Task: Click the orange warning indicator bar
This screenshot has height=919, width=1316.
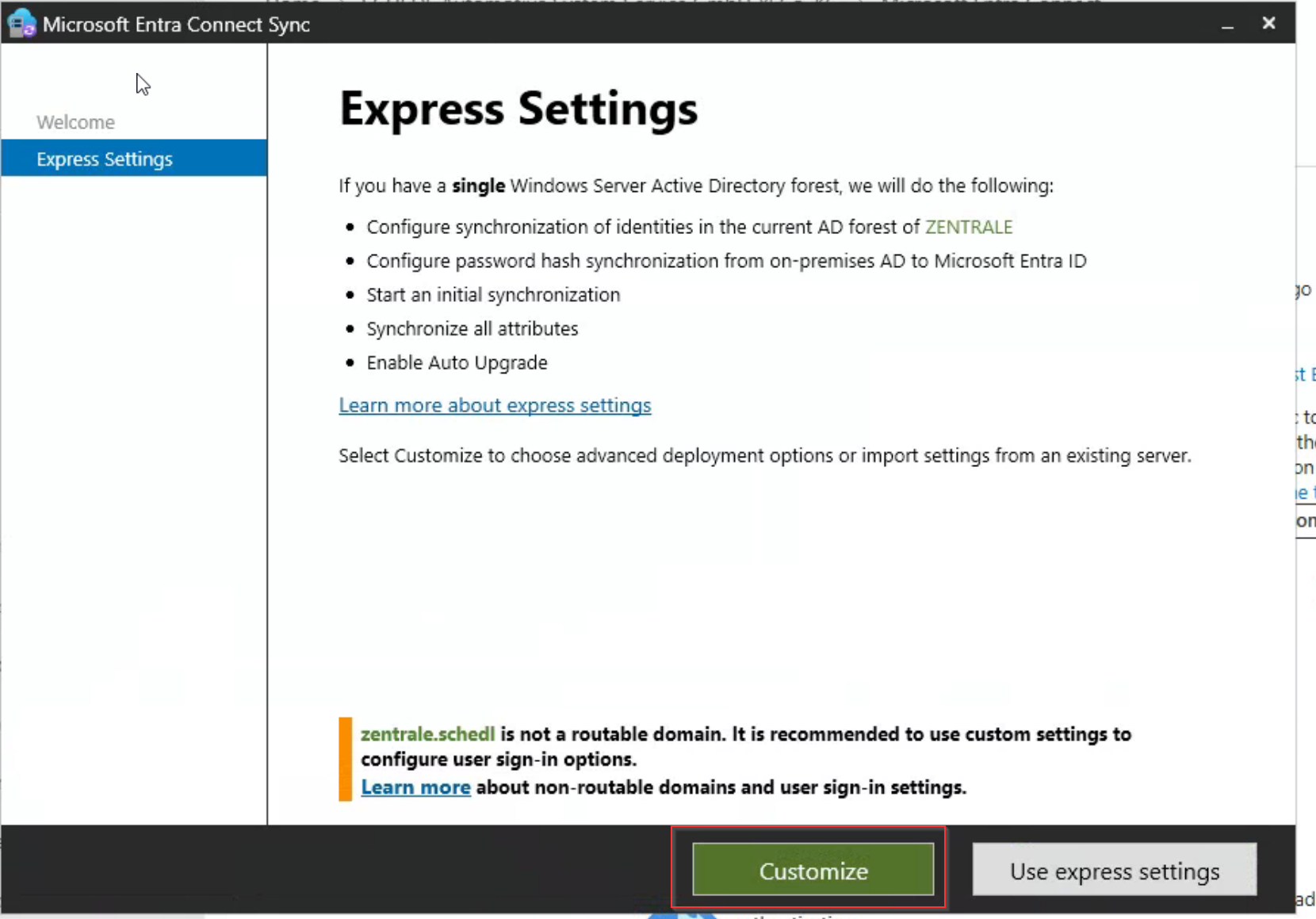Action: click(345, 759)
